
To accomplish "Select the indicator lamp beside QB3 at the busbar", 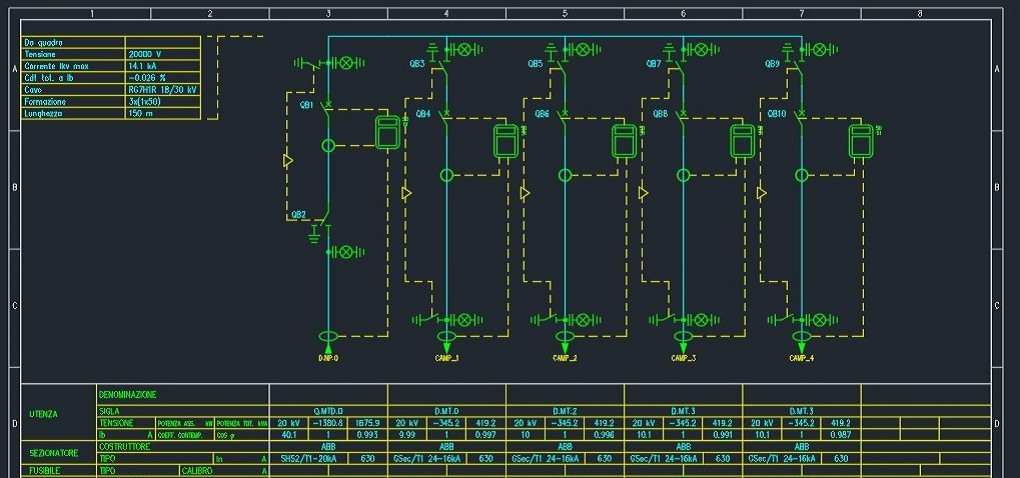I will pyautogui.click(x=465, y=49).
